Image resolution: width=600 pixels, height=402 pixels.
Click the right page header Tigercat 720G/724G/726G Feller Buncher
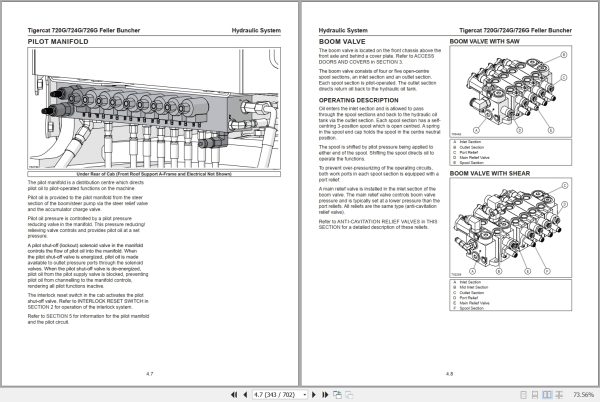click(515, 30)
